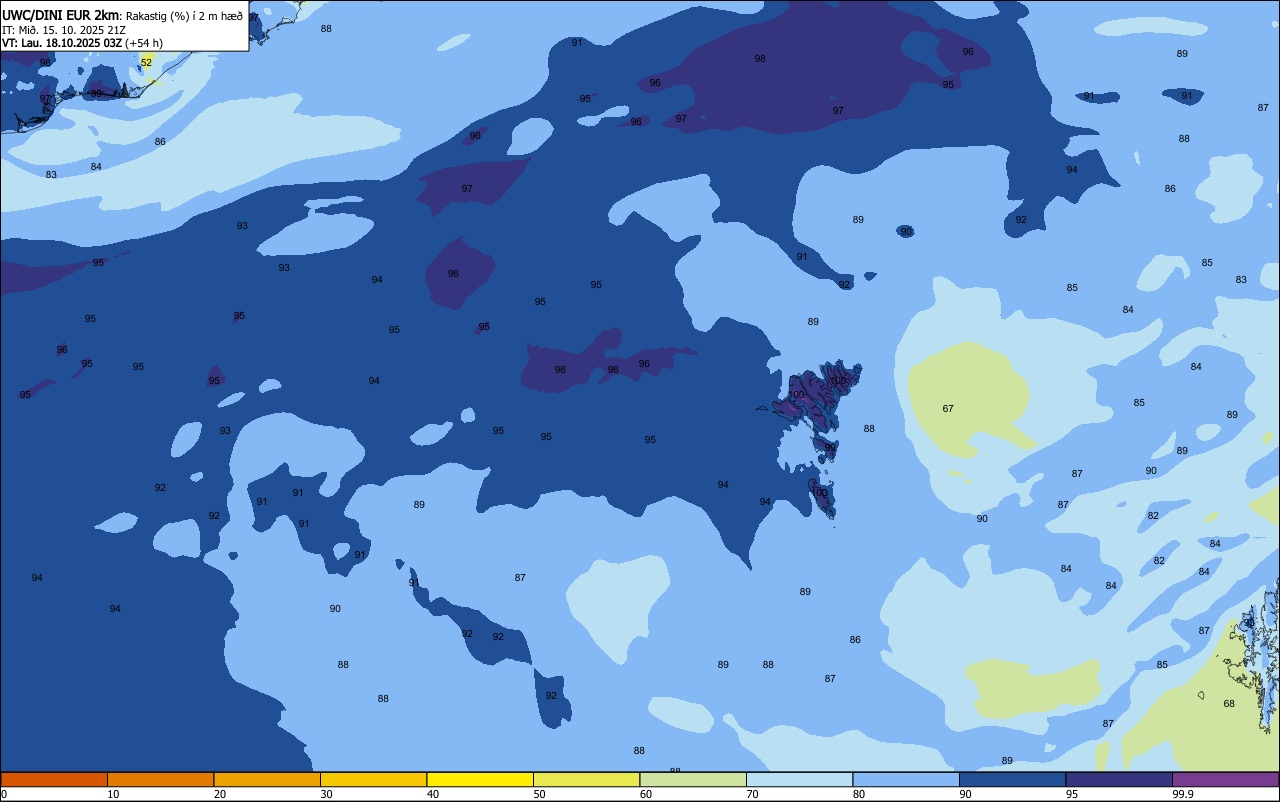
Task: Click the dark orange 0–10 legend swatch
Action: [x=54, y=779]
